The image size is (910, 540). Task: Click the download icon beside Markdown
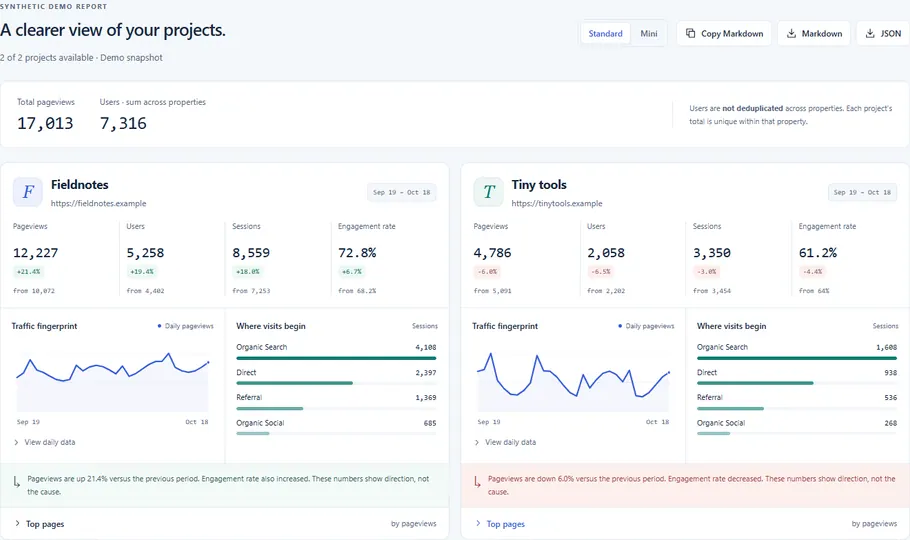tap(791, 34)
